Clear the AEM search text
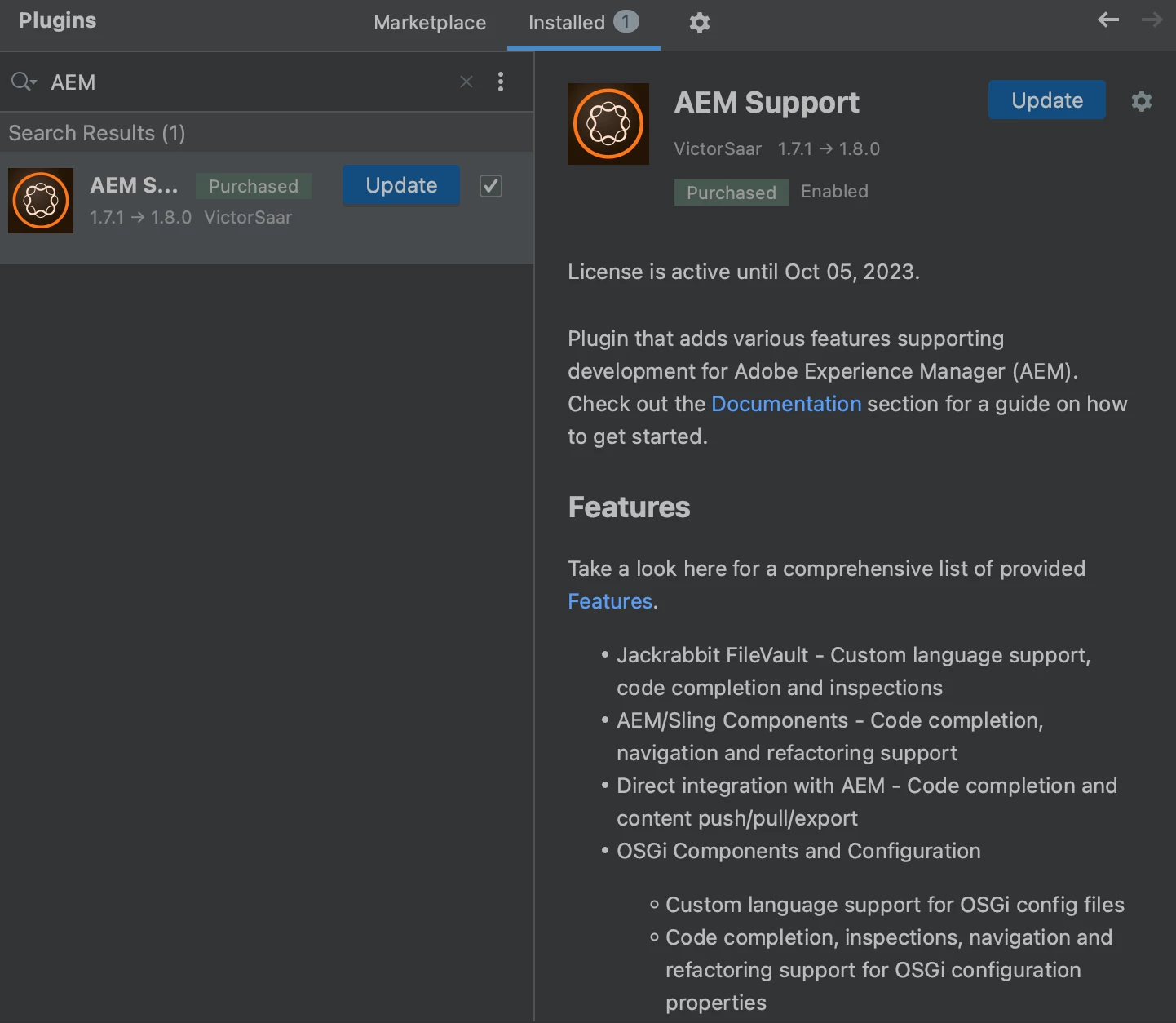This screenshot has width=1176, height=1023. click(x=466, y=82)
